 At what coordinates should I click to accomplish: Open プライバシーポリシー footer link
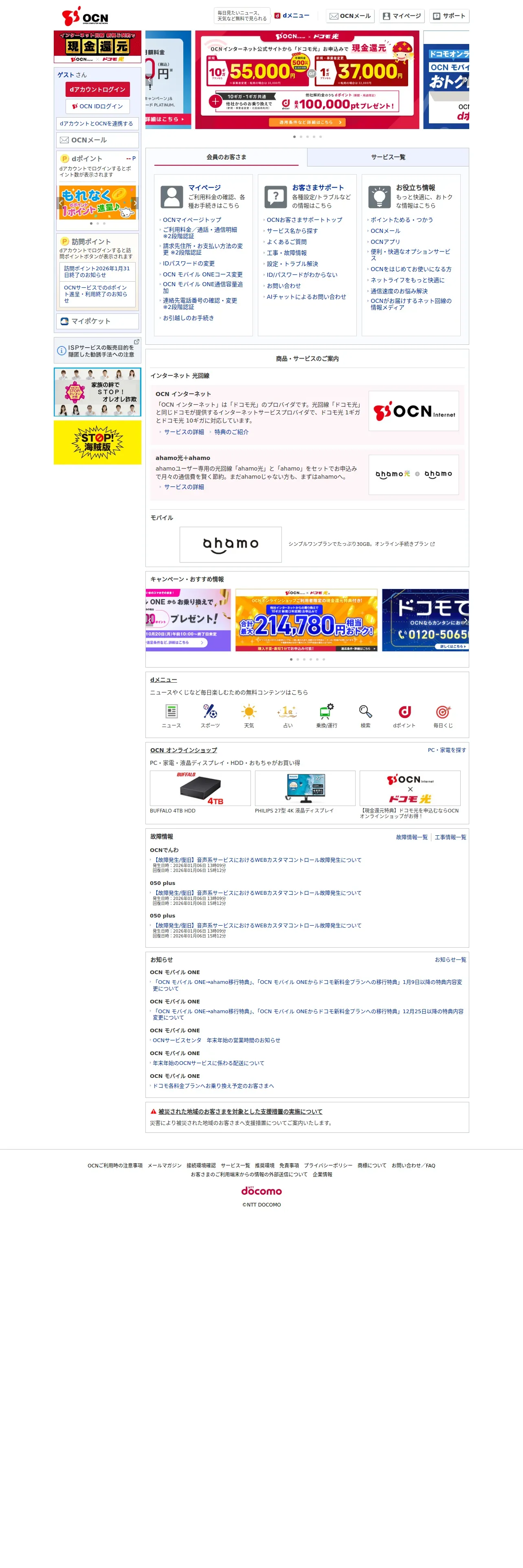point(328,1166)
